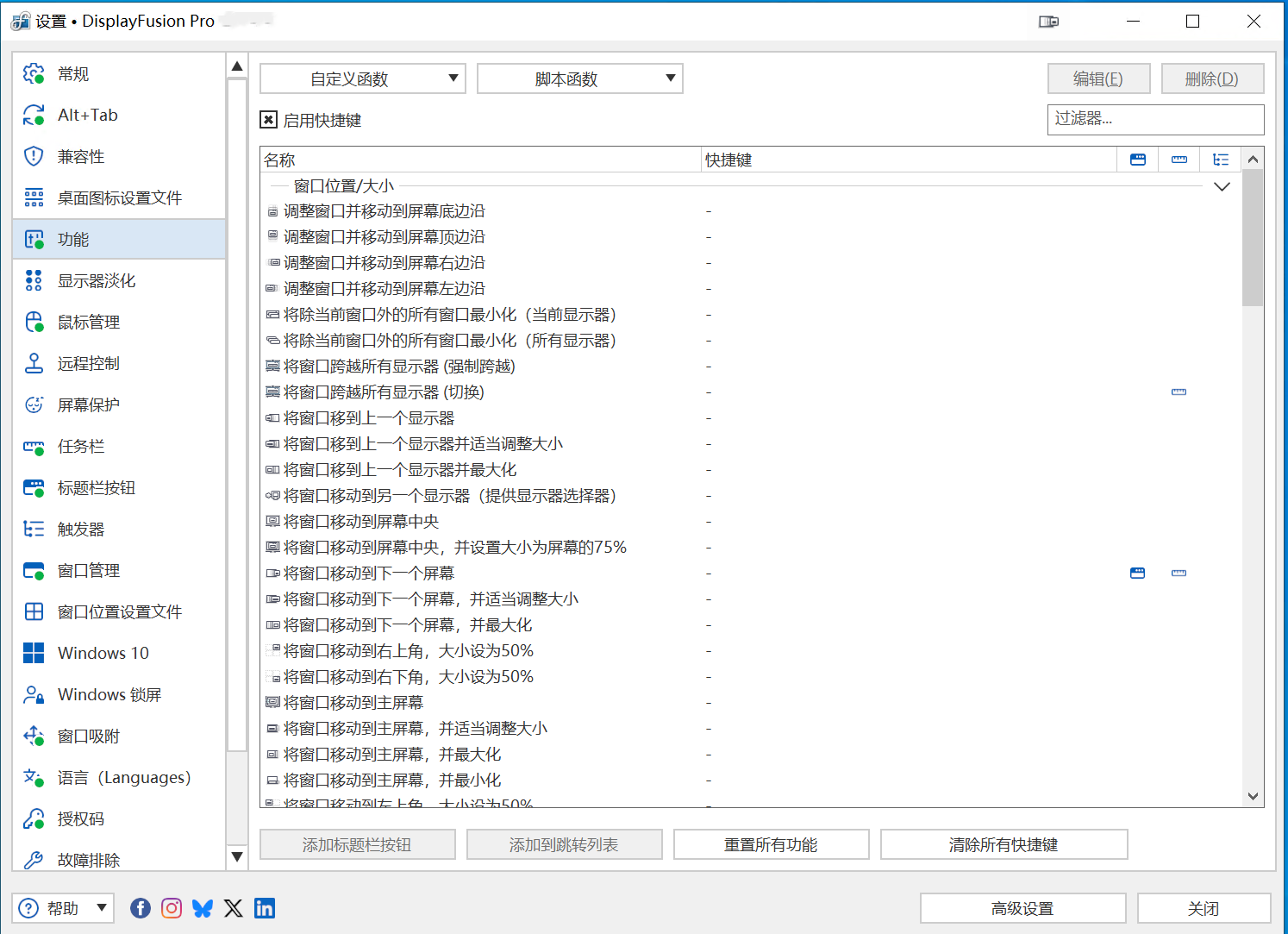
Task: Toggle the 启用快捷键 checkbox
Action: (269, 120)
